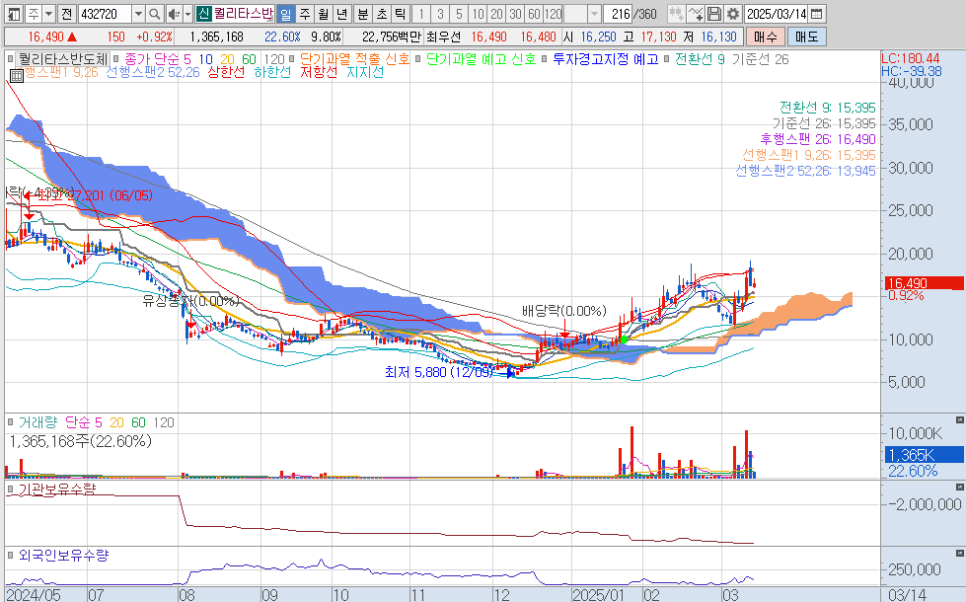This screenshot has width=966, height=602.
Task: Open the custom interval dropdown
Action: click(594, 14)
